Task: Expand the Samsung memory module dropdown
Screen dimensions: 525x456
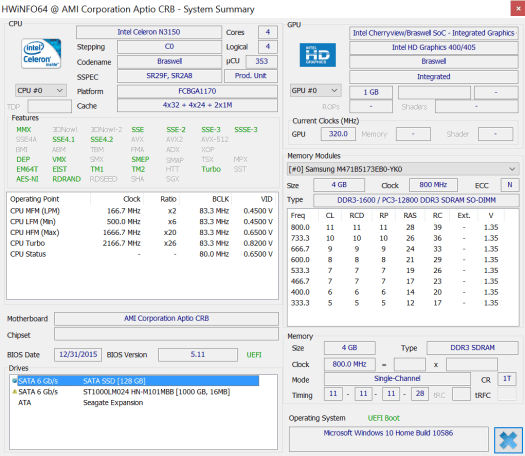Action: (x=403, y=169)
